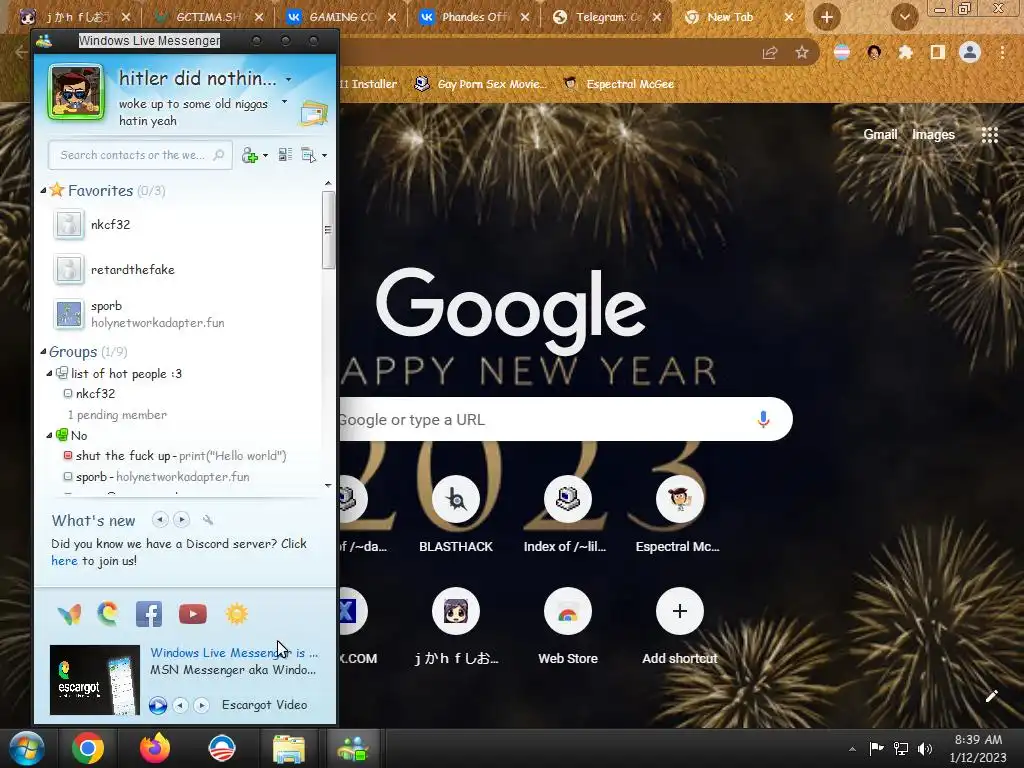Click the contact list scrollbar up arrow
The width and height of the screenshot is (1024, 768).
click(328, 184)
